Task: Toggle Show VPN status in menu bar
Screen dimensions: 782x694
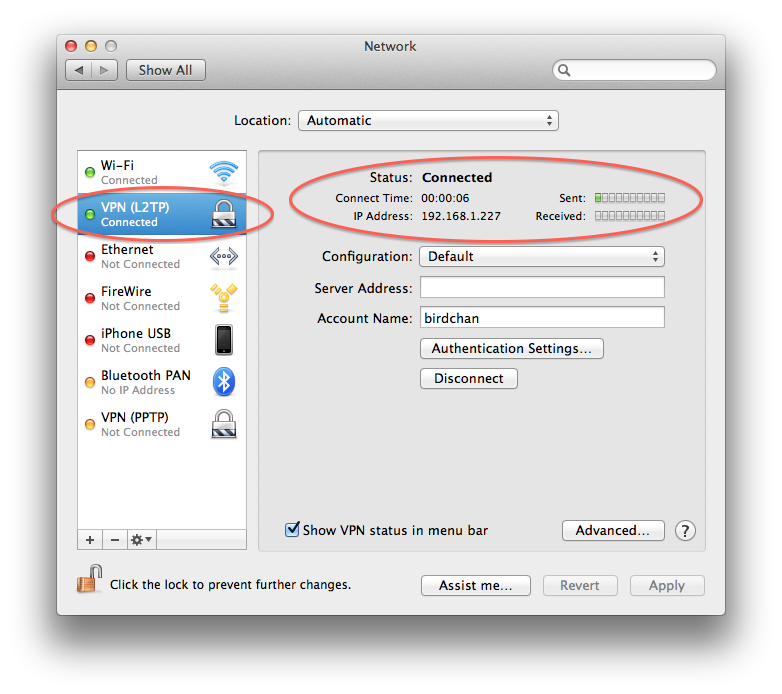Action: tap(292, 529)
